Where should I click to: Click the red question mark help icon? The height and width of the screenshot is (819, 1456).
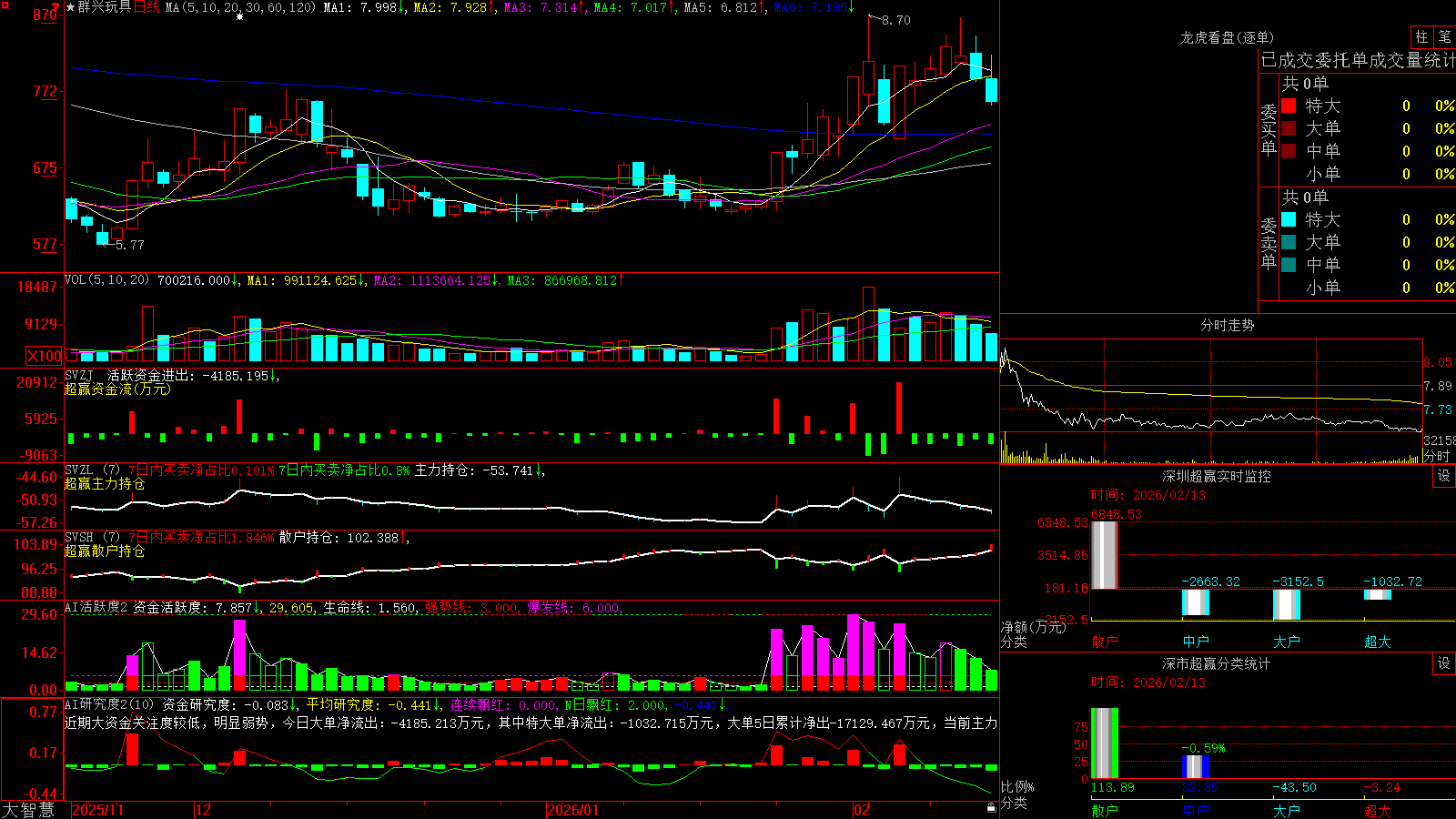pyautogui.click(x=56, y=6)
